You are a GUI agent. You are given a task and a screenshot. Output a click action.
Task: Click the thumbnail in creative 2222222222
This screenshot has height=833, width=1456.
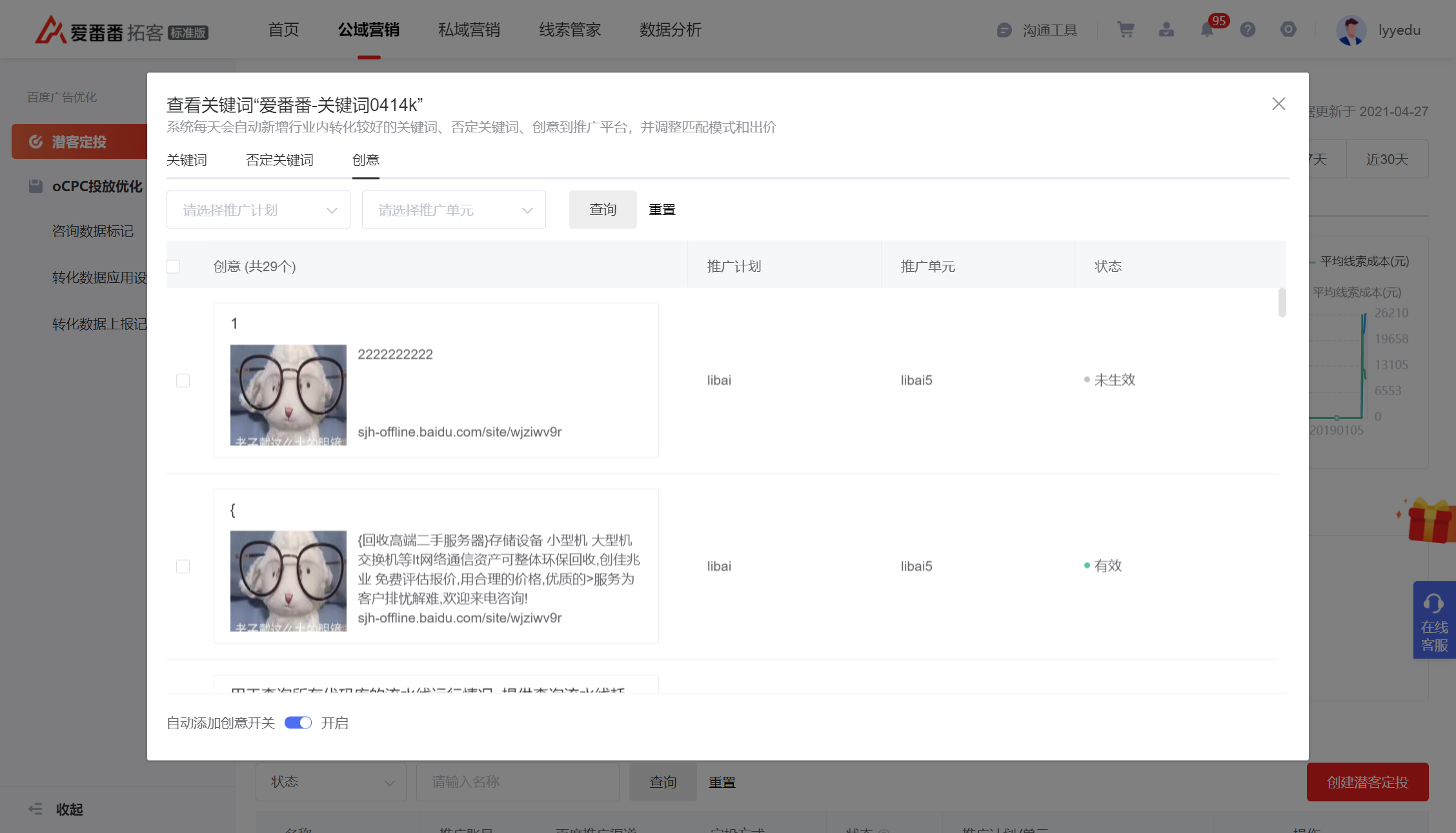[x=288, y=395]
